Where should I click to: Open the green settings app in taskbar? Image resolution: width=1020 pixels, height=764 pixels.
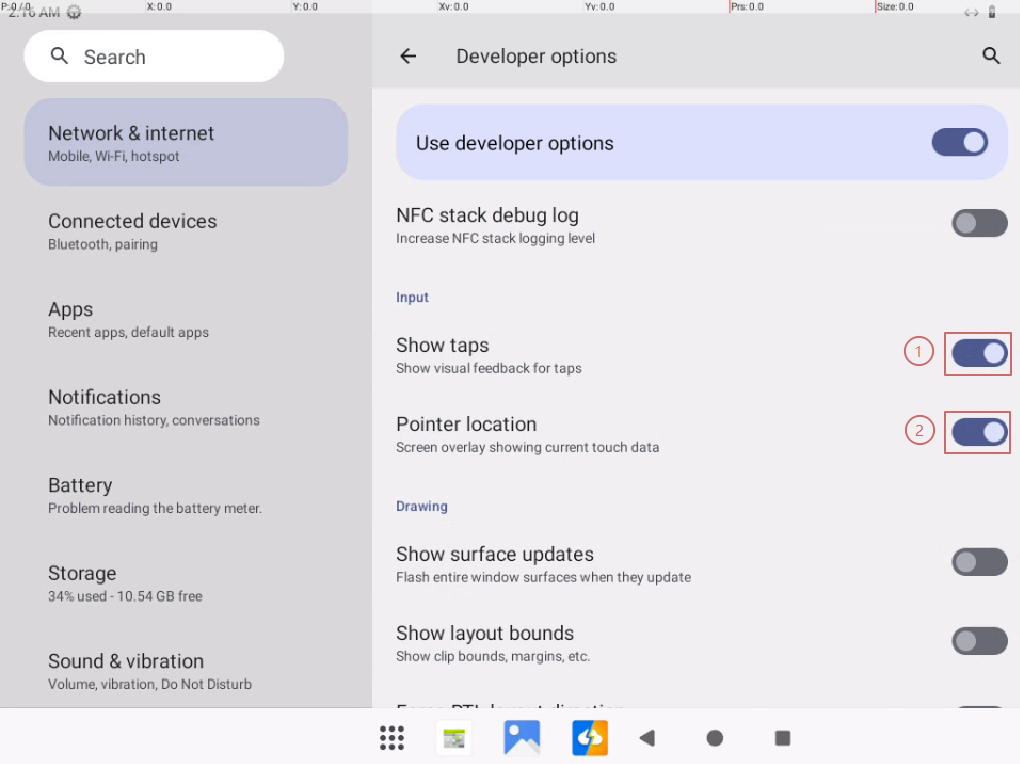(x=454, y=739)
